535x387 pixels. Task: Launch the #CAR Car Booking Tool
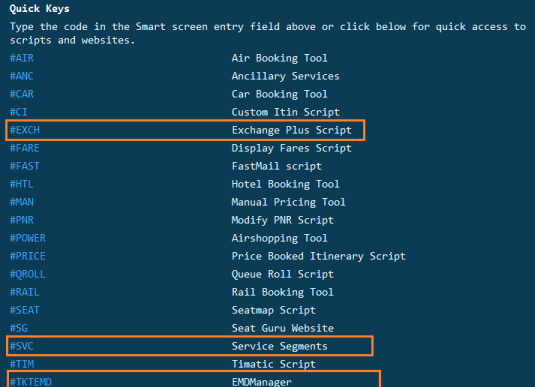22,95
